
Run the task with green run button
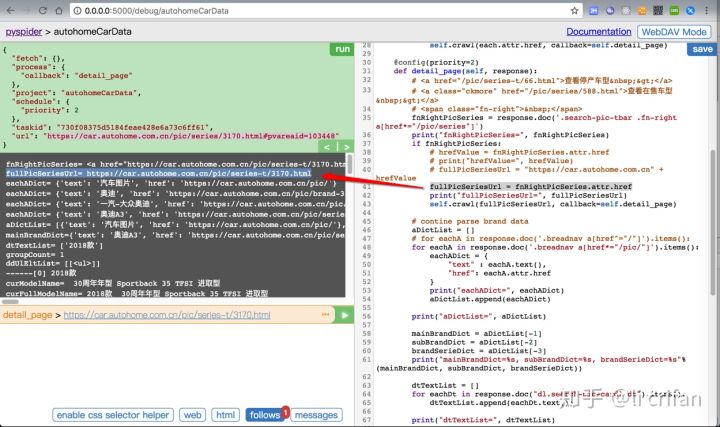click(x=342, y=49)
